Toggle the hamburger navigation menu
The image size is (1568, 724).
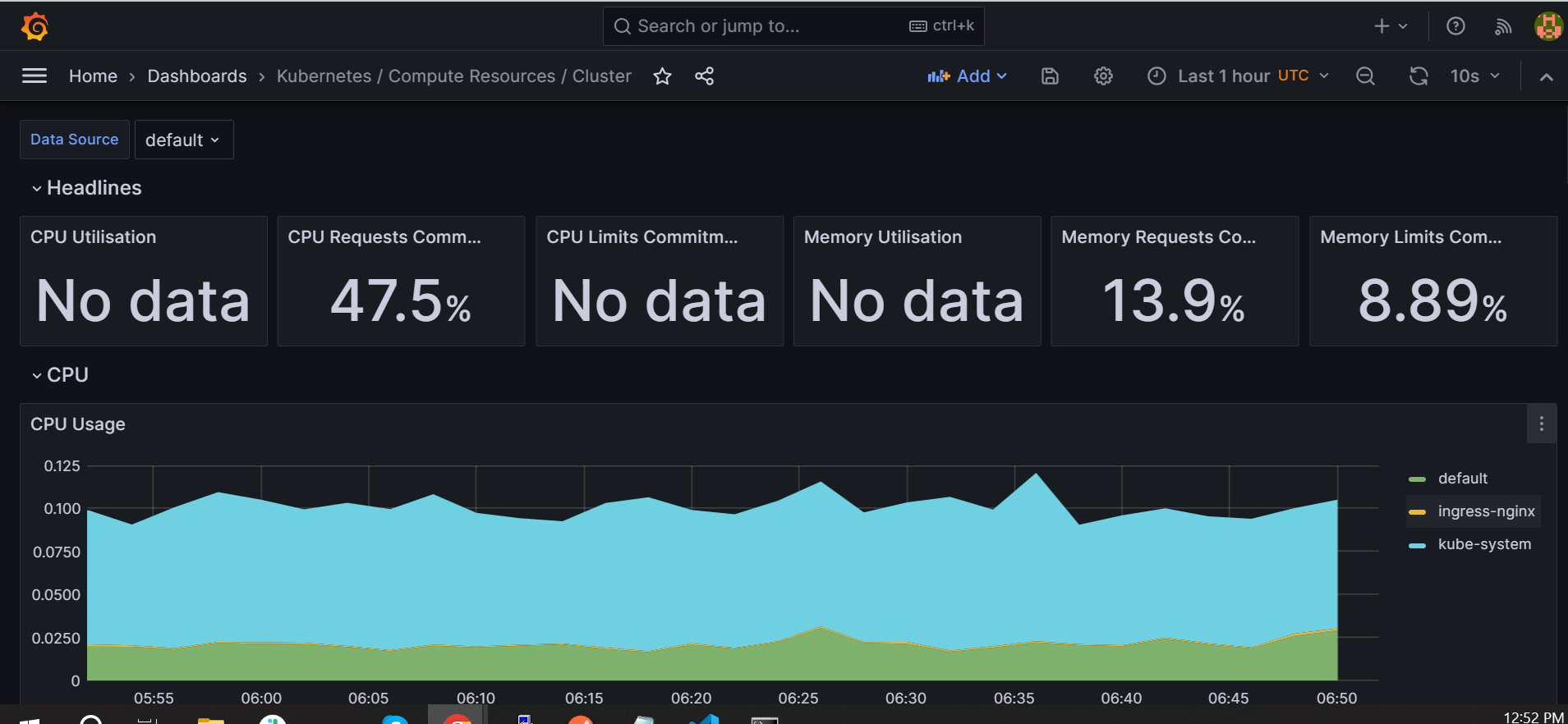pyautogui.click(x=34, y=76)
